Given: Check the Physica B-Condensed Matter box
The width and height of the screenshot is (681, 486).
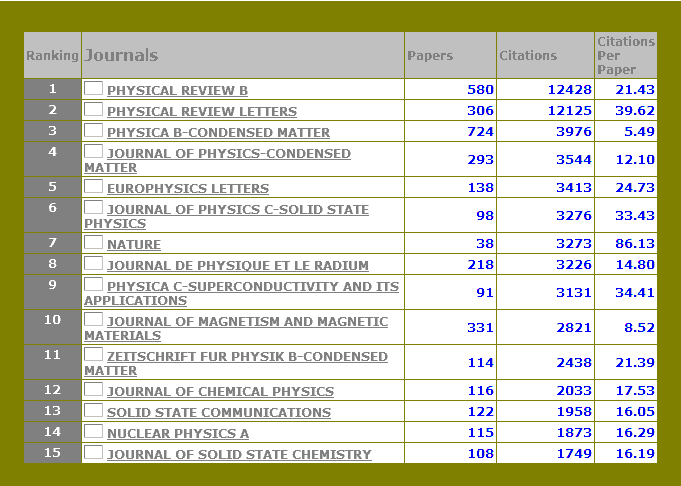Looking at the screenshot, I should click(93, 130).
